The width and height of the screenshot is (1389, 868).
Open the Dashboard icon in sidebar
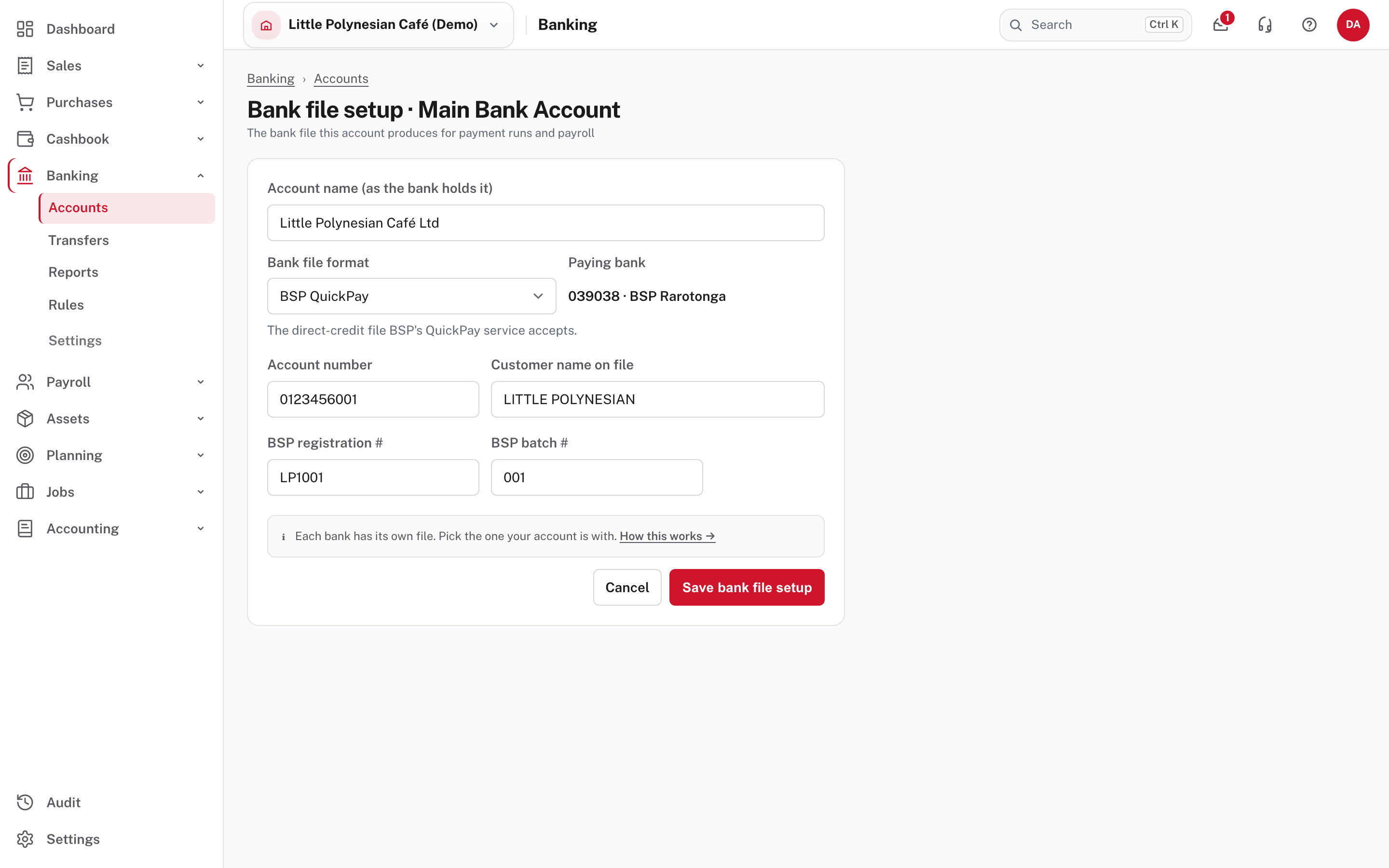(x=25, y=29)
